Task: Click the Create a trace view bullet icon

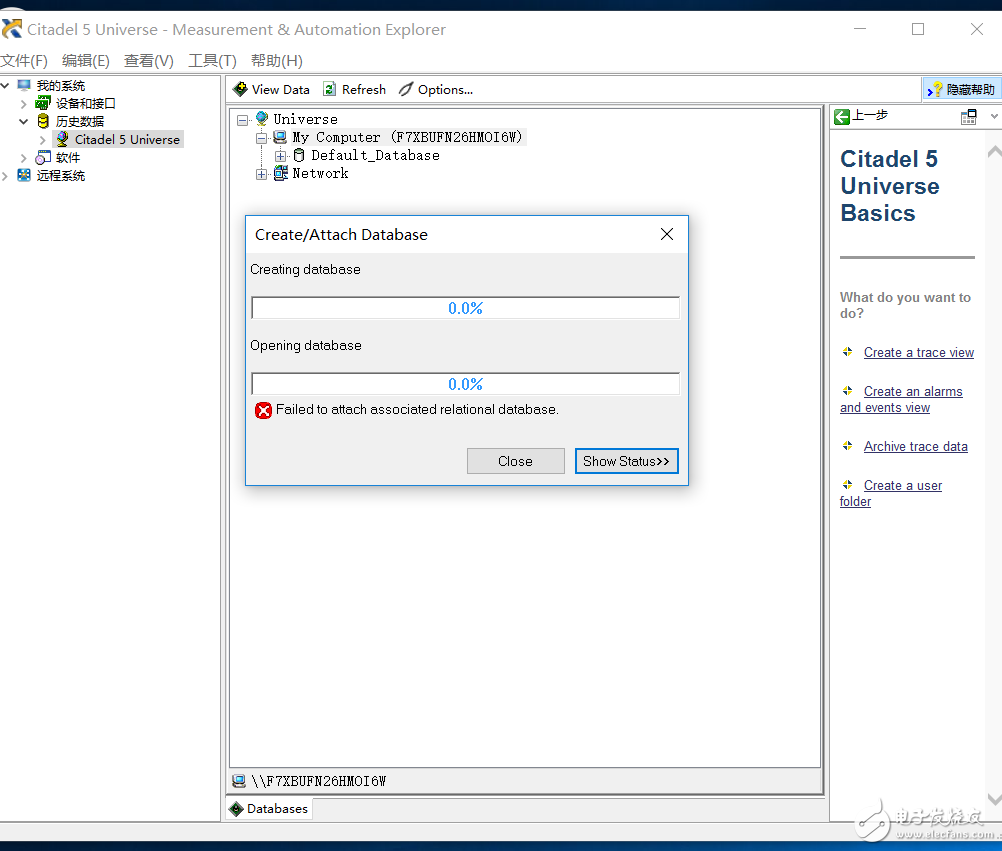Action: pos(847,351)
